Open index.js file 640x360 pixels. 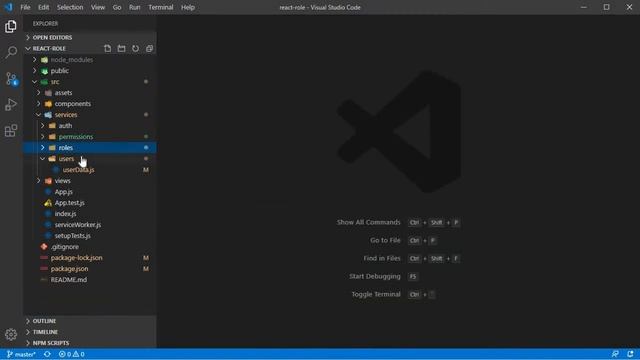(x=90, y=214)
